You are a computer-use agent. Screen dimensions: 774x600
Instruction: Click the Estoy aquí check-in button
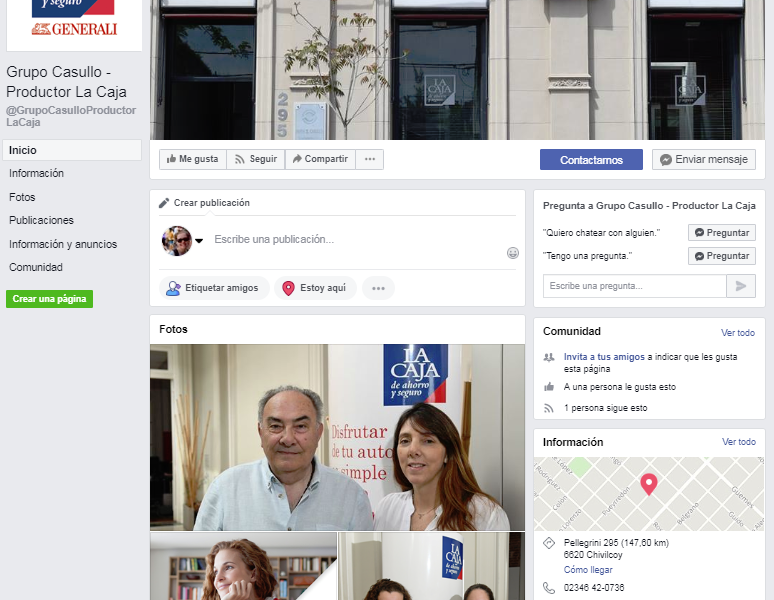[315, 288]
